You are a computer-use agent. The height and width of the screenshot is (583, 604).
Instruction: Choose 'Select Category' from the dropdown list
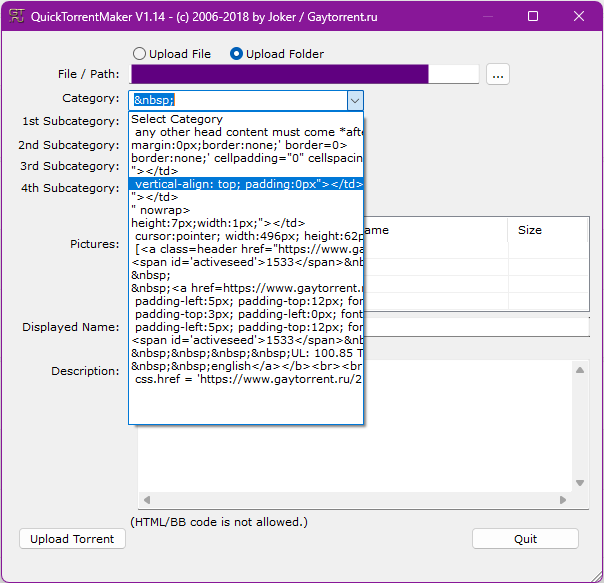tap(177, 119)
